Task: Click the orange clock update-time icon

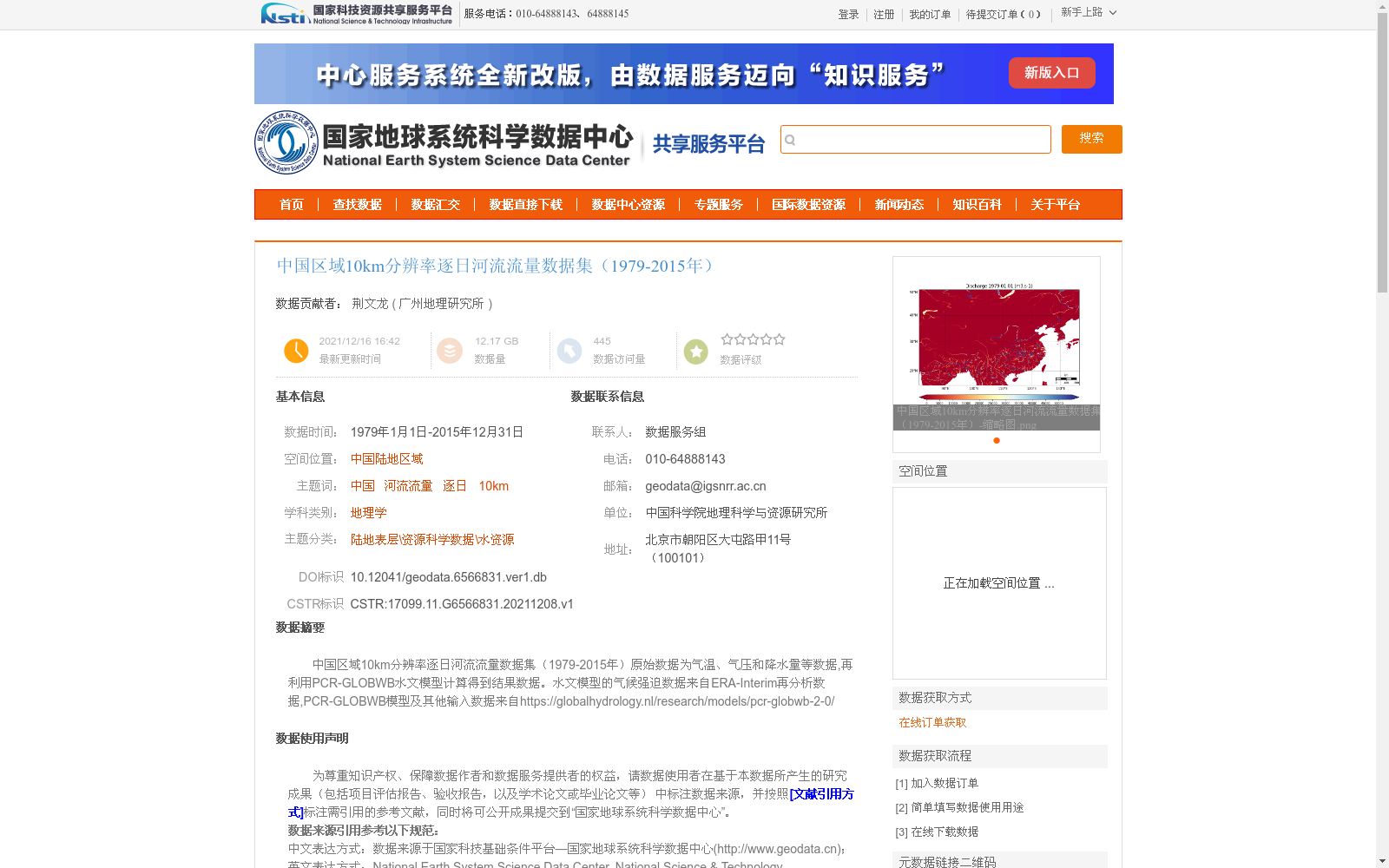Action: pyautogui.click(x=296, y=351)
